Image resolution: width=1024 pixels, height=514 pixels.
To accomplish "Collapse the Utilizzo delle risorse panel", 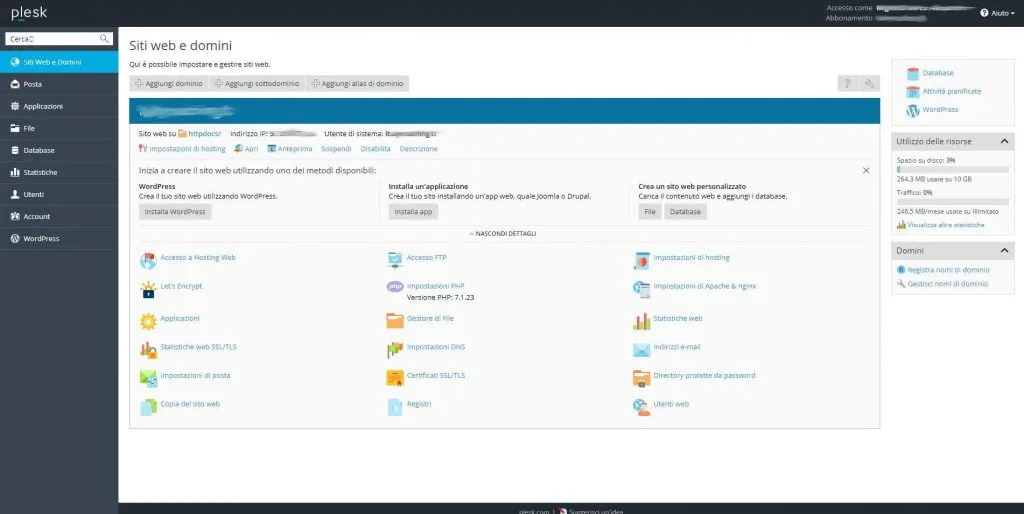I will pos(1005,142).
